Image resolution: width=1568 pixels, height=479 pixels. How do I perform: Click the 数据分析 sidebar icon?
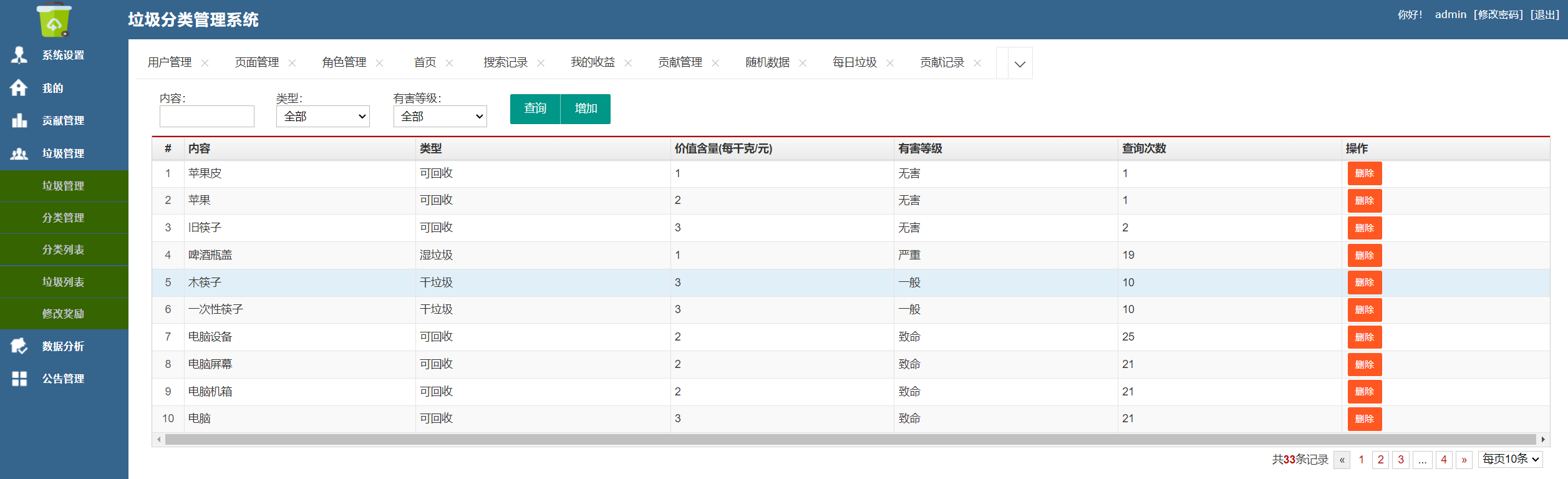click(x=19, y=346)
